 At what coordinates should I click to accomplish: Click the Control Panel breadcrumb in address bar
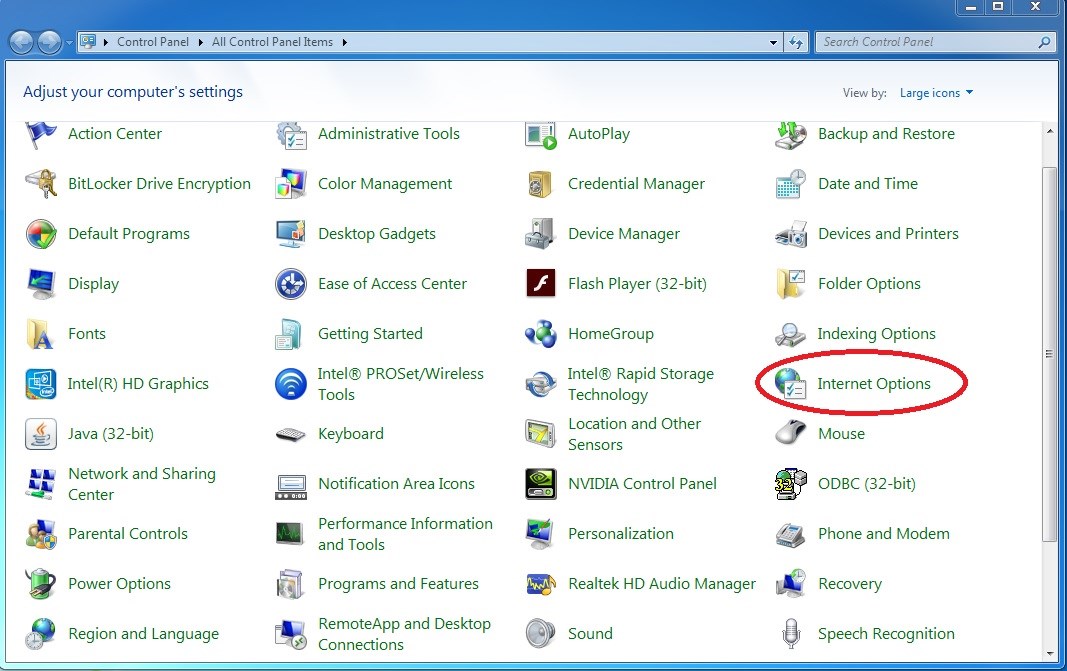[x=151, y=42]
